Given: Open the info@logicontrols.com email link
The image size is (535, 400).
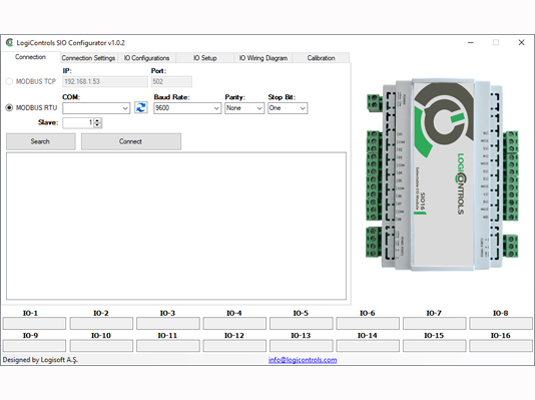Looking at the screenshot, I should point(303,360).
